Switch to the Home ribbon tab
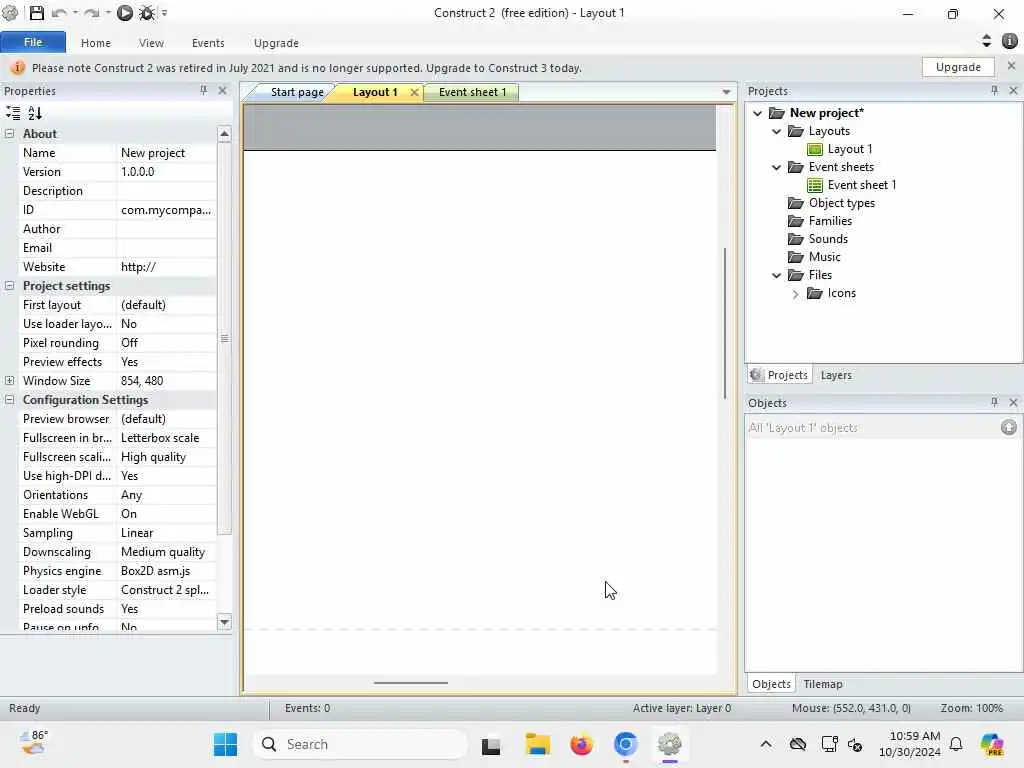The image size is (1024, 768). [96, 43]
